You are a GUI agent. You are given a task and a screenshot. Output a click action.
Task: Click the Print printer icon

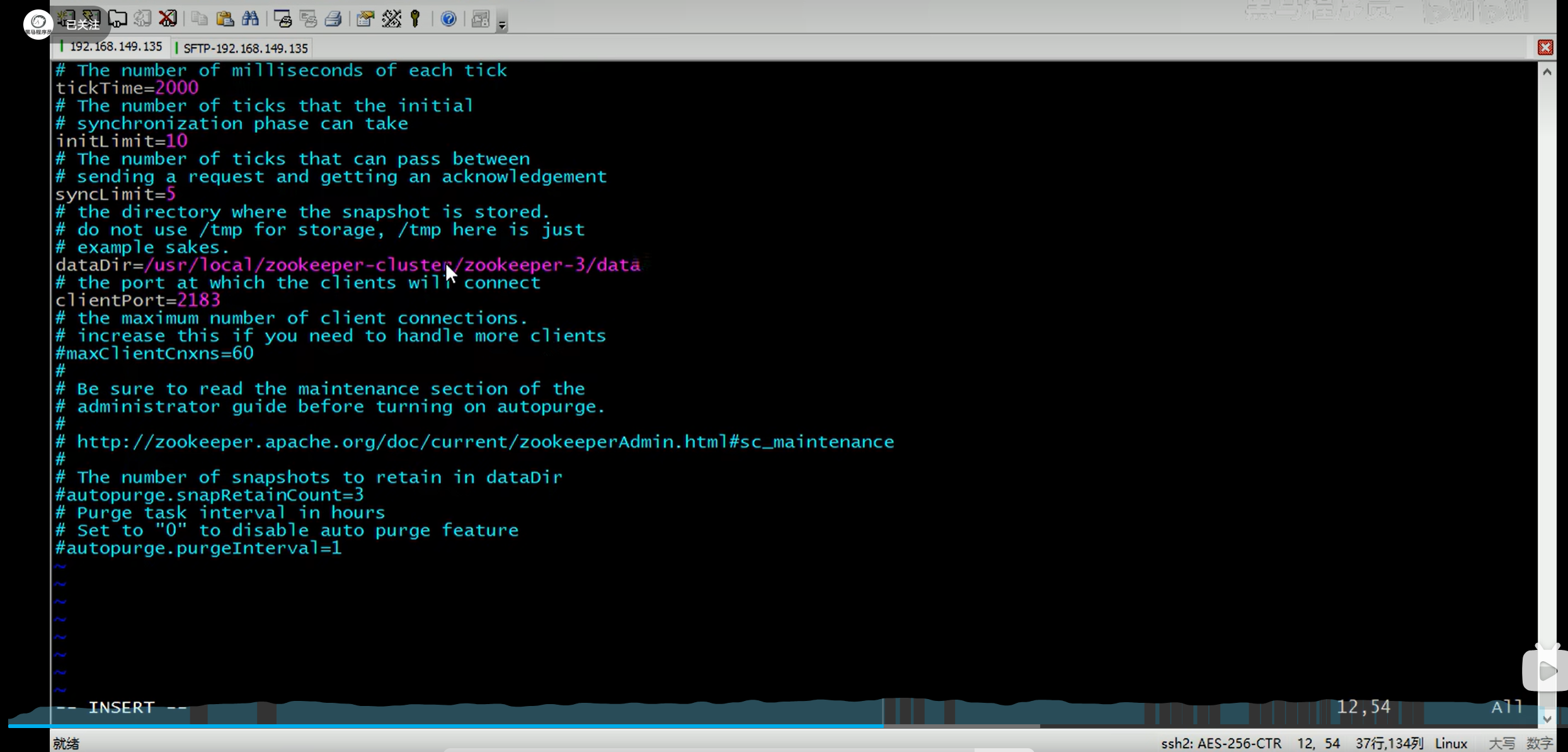333,19
